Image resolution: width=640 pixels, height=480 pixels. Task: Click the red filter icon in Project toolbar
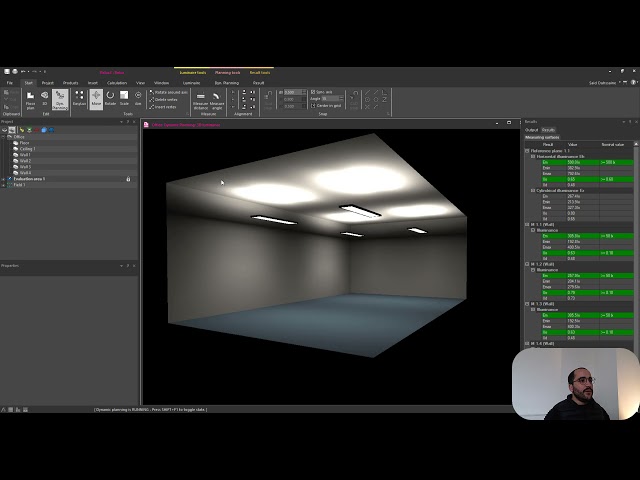(37, 130)
